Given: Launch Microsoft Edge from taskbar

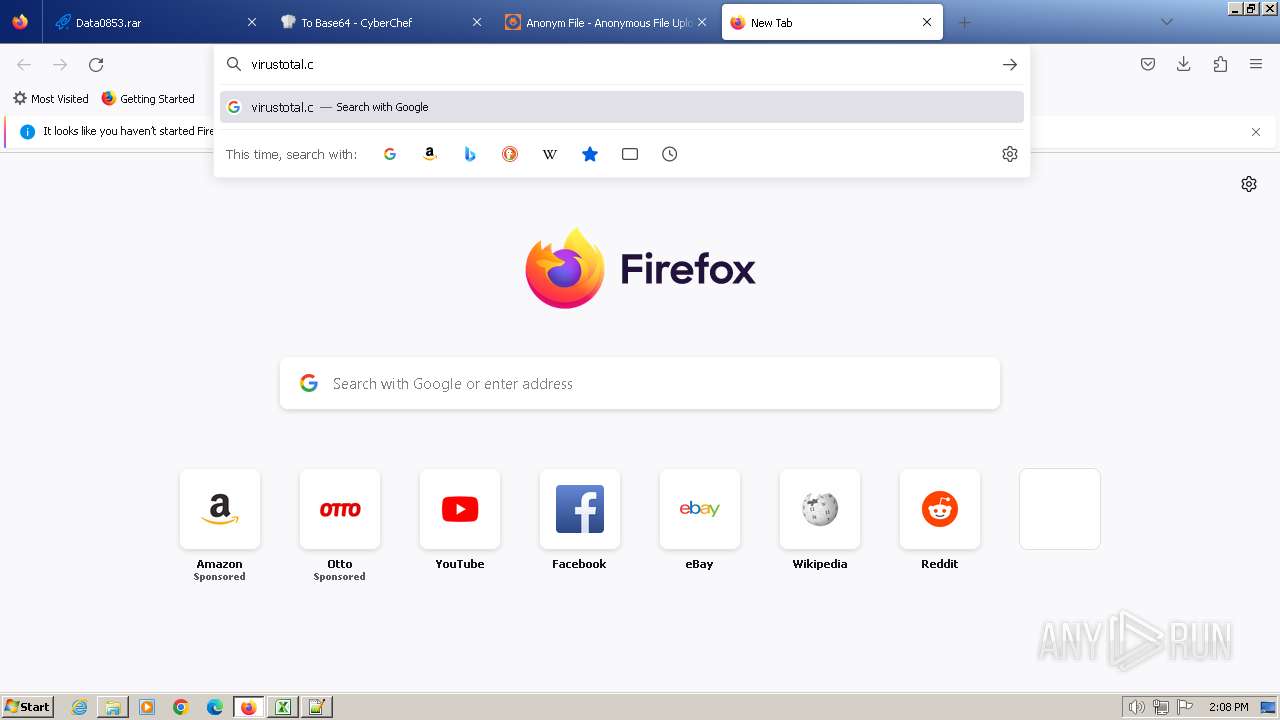Looking at the screenshot, I should point(215,707).
